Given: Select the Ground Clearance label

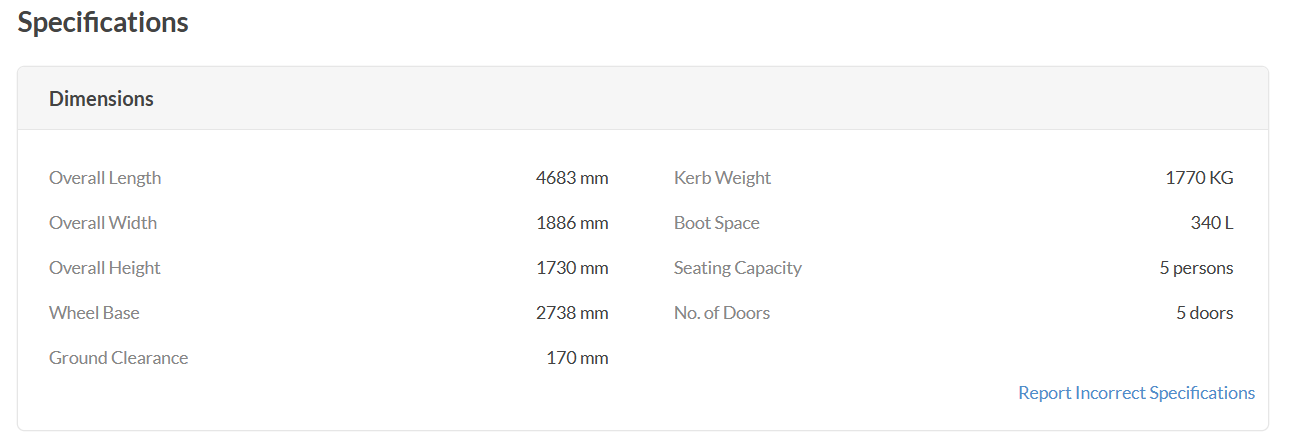Looking at the screenshot, I should tap(118, 358).
